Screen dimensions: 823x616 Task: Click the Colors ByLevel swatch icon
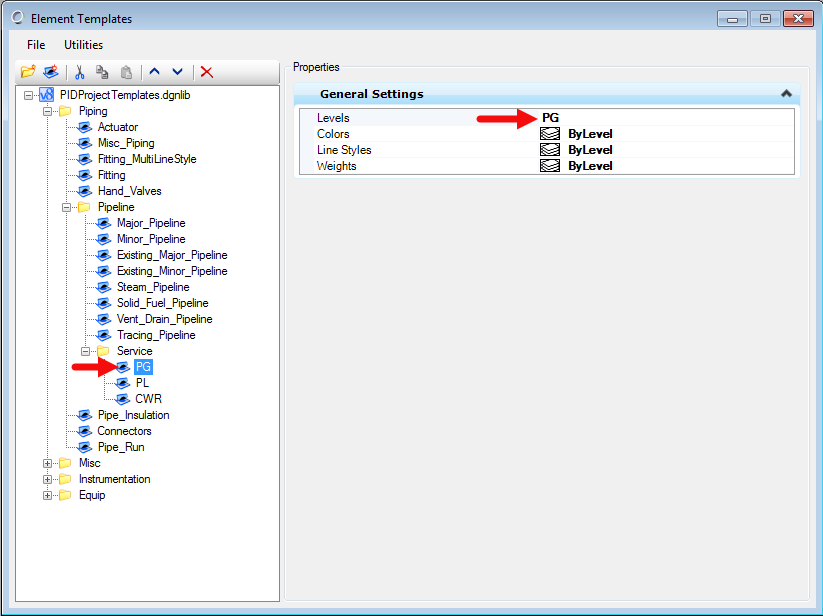(550, 134)
